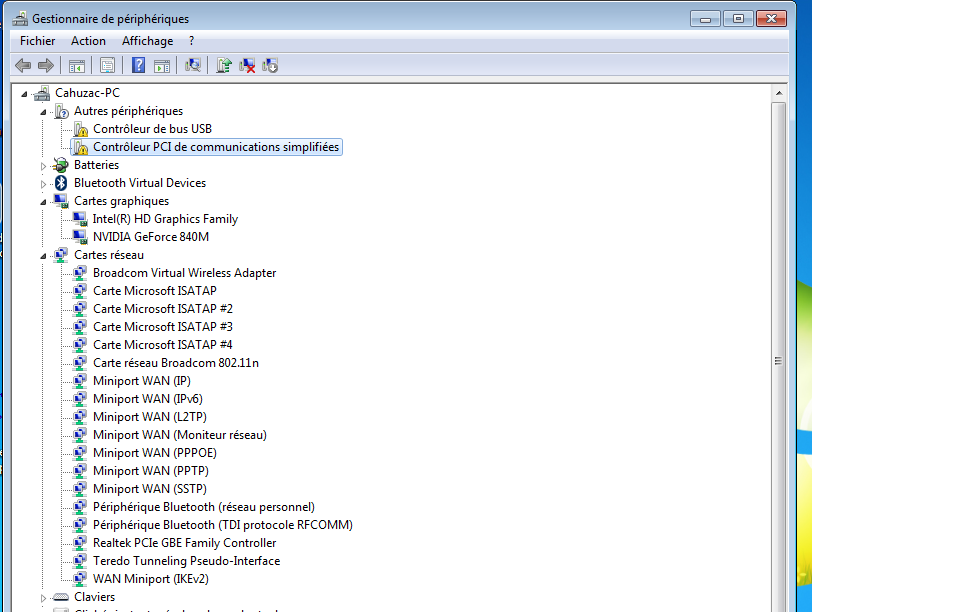Screen dimensions: 960x612
Task: Collapse the Cartes graphiques category
Action: [43, 202]
